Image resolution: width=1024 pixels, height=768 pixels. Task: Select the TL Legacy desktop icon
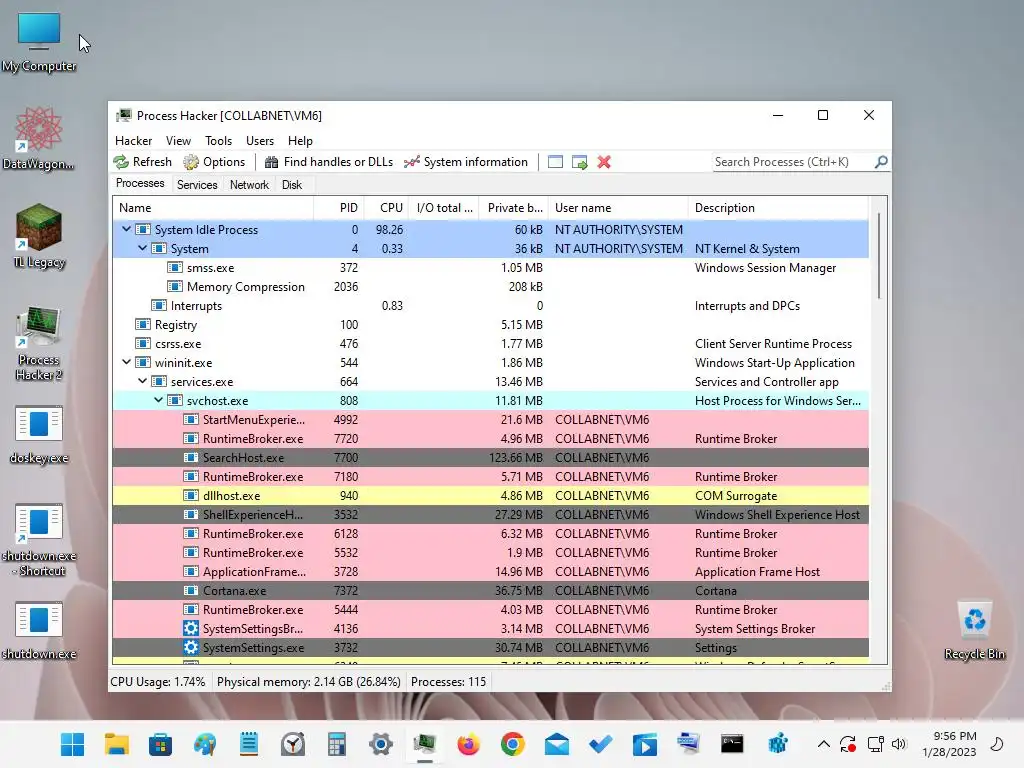click(39, 236)
